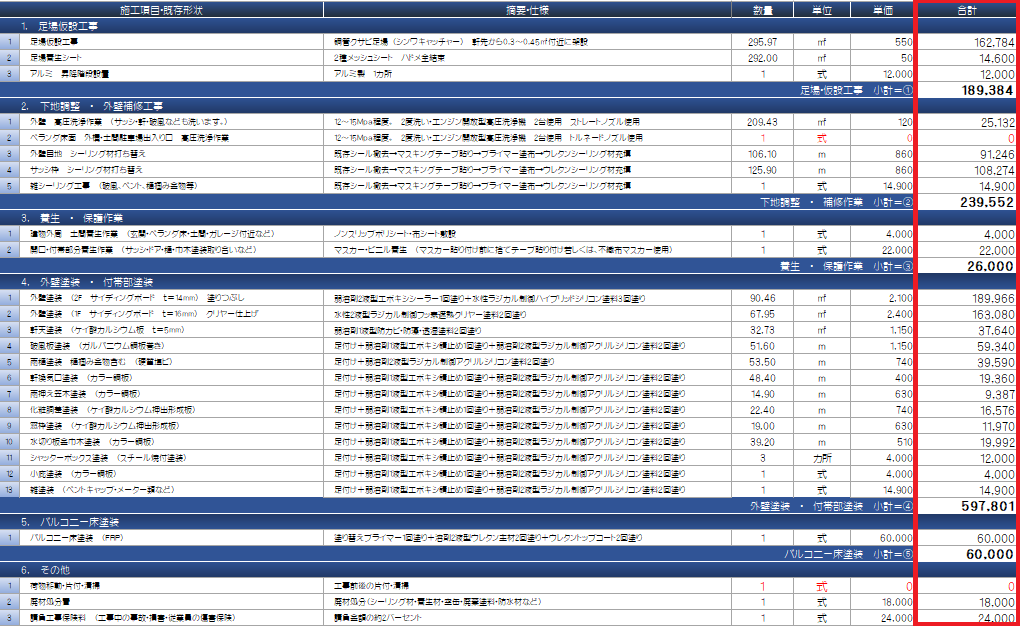This screenshot has height=626, width=1020.
Task: Click the バルコニー床塗装 小計=⑤ label
Action: 848,554
